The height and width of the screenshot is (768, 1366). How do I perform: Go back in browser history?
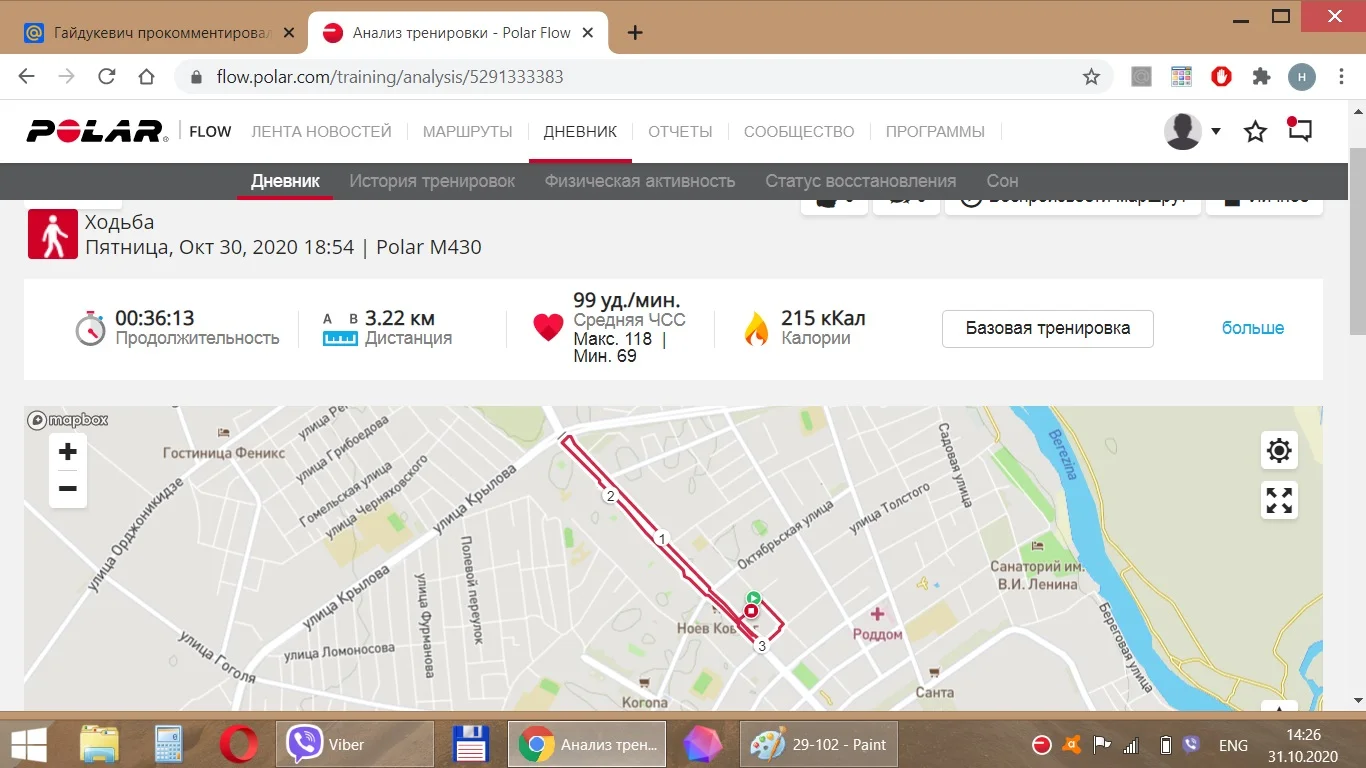tap(27, 77)
